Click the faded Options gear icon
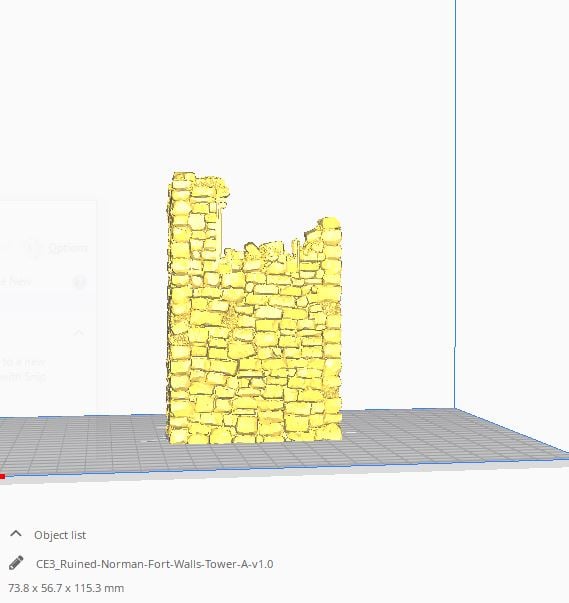Image resolution: width=569 pixels, height=603 pixels. 34,248
